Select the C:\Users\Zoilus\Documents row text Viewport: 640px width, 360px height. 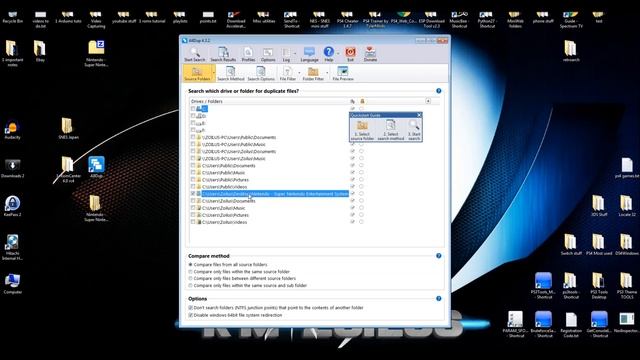click(x=229, y=201)
